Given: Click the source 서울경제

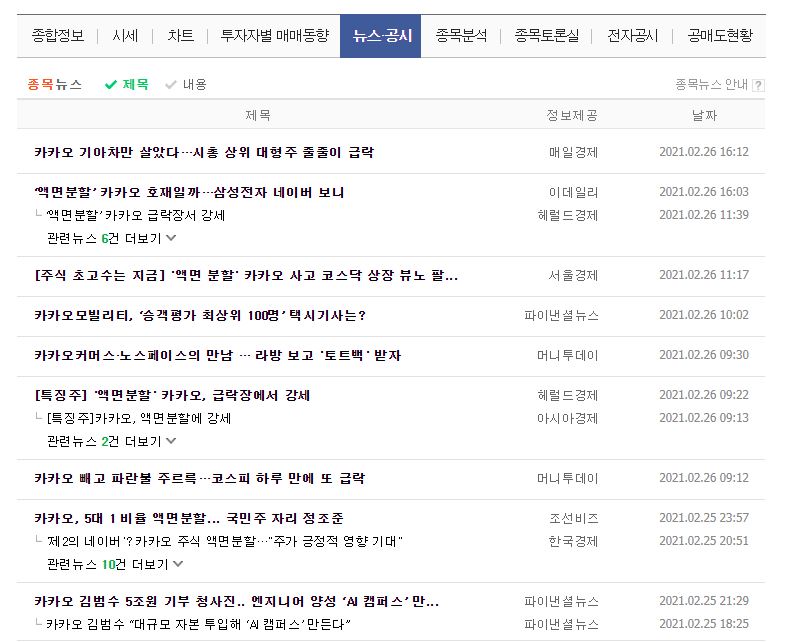Looking at the screenshot, I should (x=573, y=275).
